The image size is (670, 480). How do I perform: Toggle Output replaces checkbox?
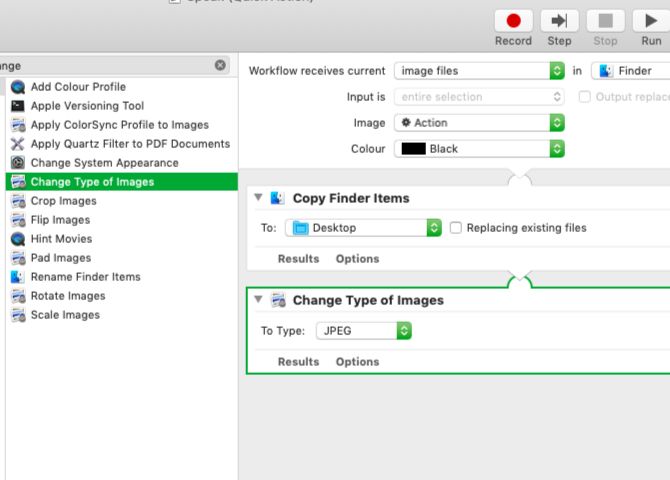pyautogui.click(x=585, y=97)
